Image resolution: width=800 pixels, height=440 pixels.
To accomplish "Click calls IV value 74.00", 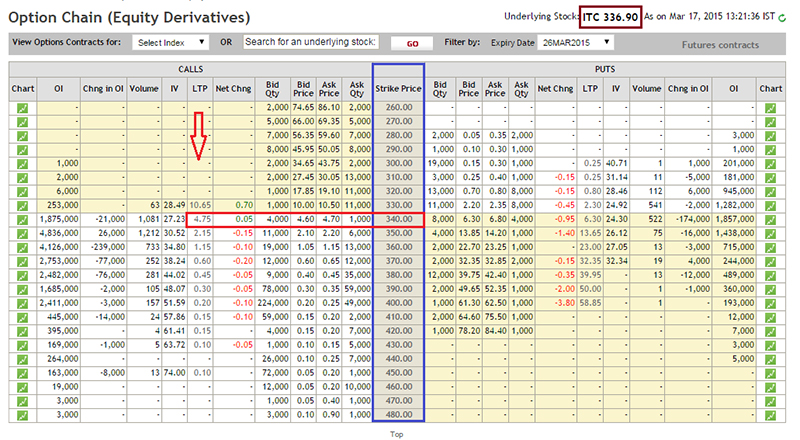I will 174,373.
